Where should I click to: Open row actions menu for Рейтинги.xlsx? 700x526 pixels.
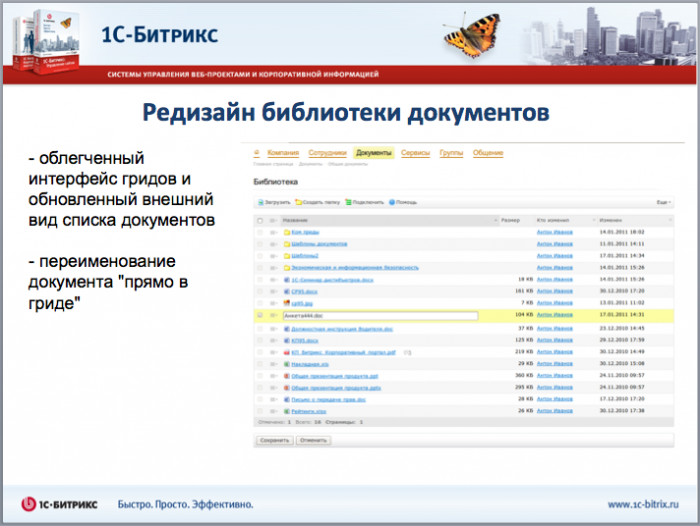click(x=273, y=411)
